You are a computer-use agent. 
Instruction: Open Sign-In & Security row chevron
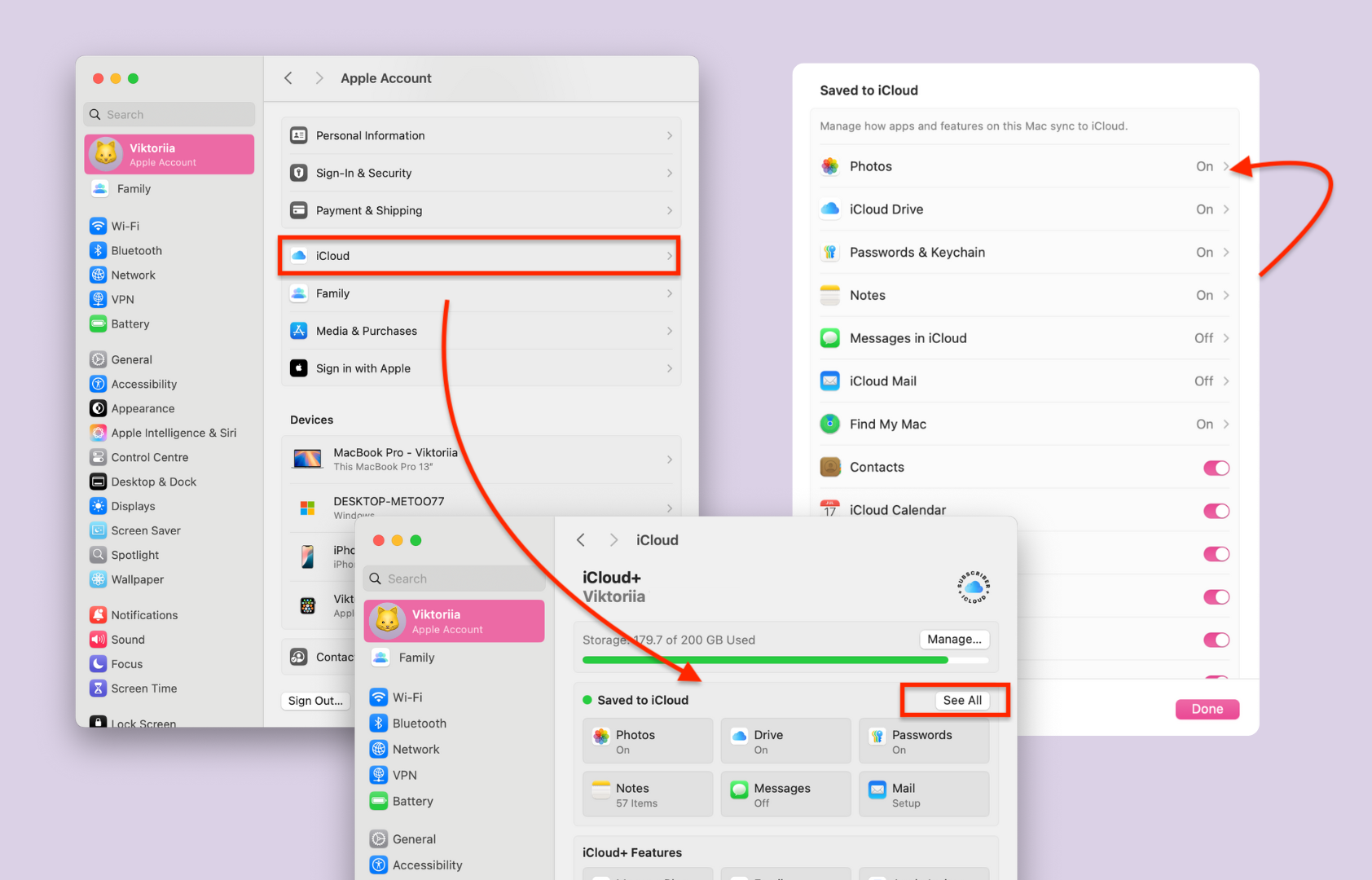tap(670, 173)
